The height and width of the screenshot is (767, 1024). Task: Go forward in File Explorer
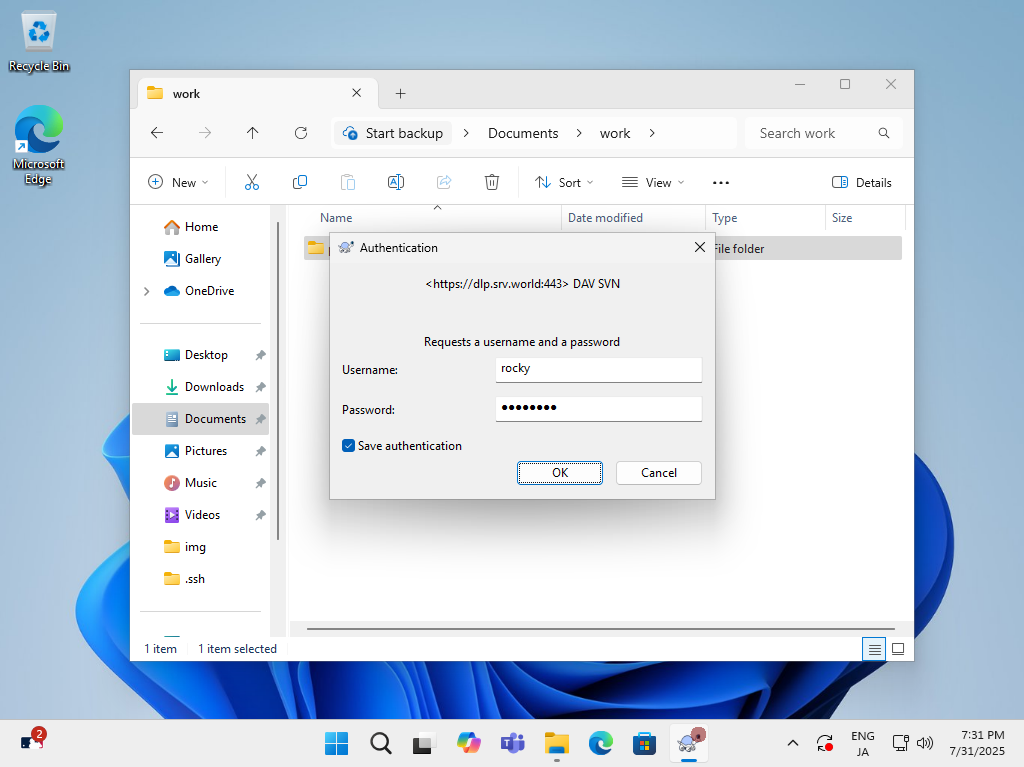click(205, 133)
